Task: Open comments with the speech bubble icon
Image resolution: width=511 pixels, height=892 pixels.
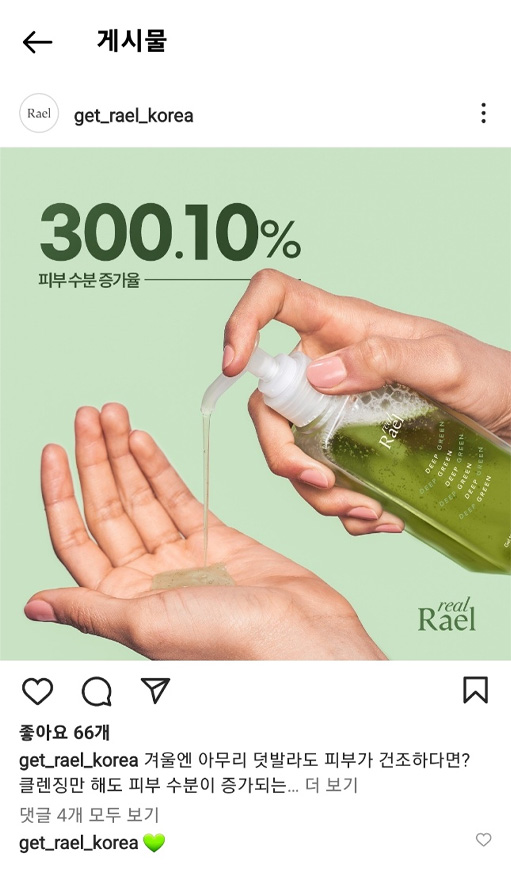Action: [97, 692]
